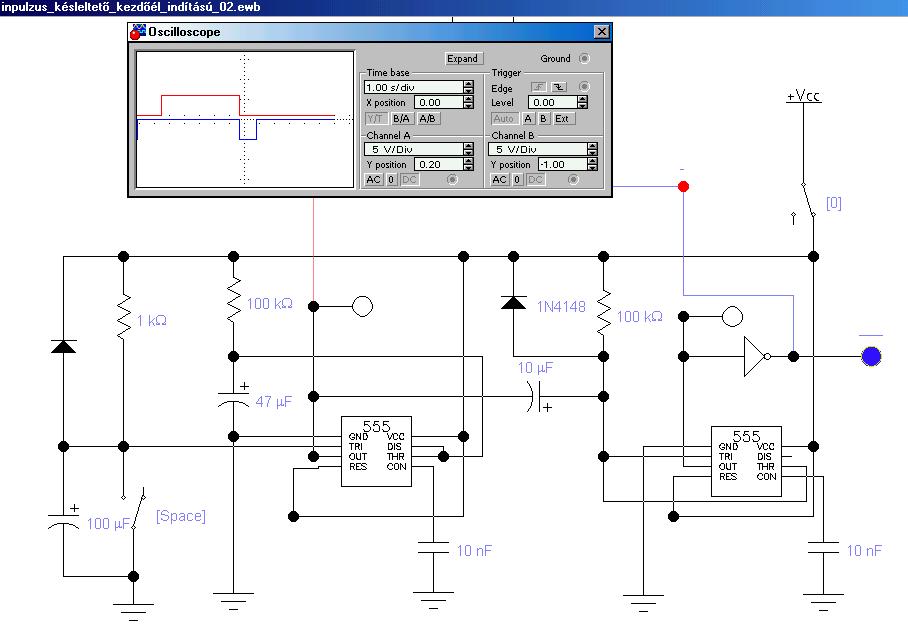This screenshot has width=908, height=633.
Task: Set Channel A coupling to DC
Action: coord(409,180)
